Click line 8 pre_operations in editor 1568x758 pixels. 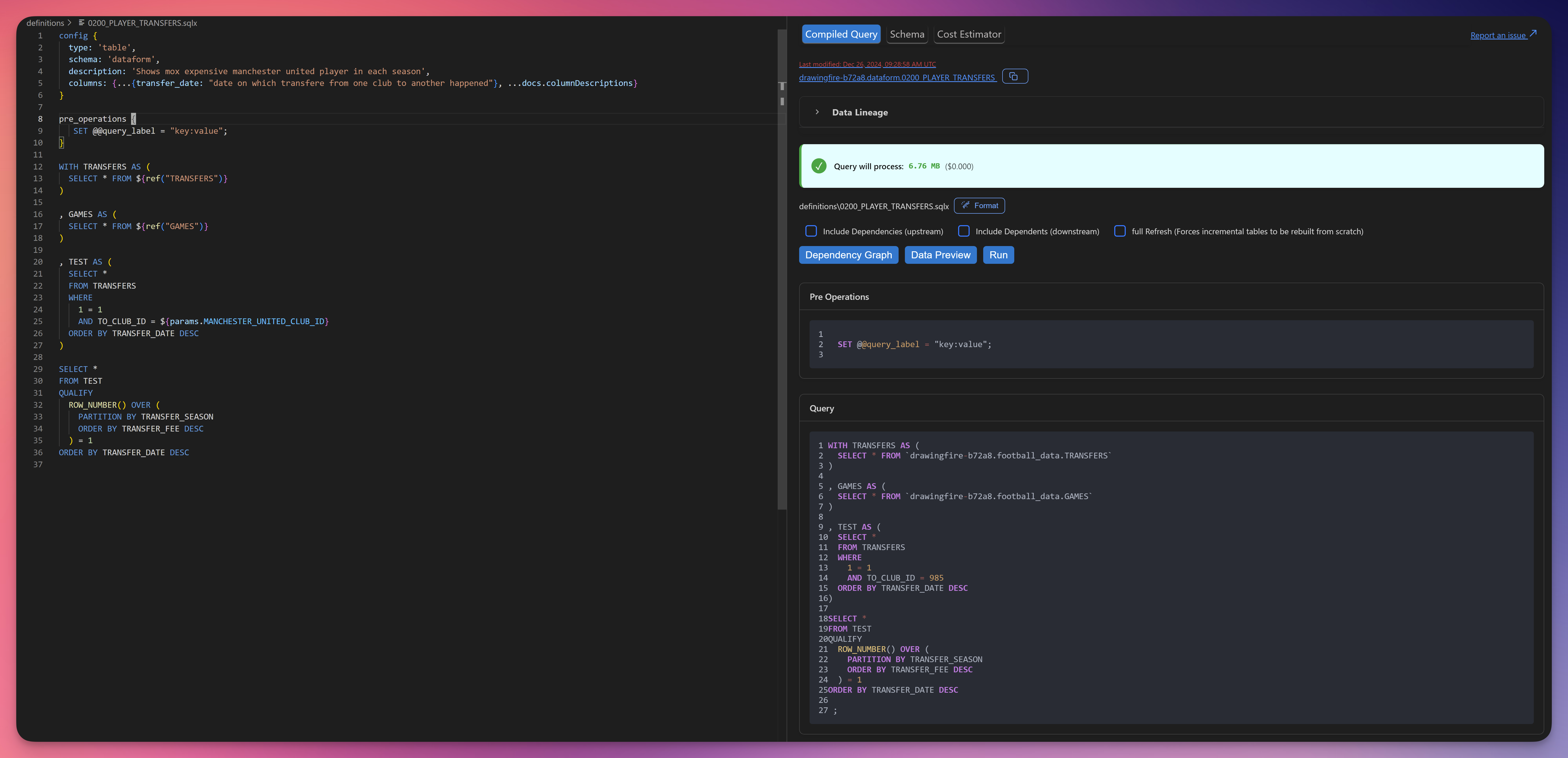pos(92,119)
